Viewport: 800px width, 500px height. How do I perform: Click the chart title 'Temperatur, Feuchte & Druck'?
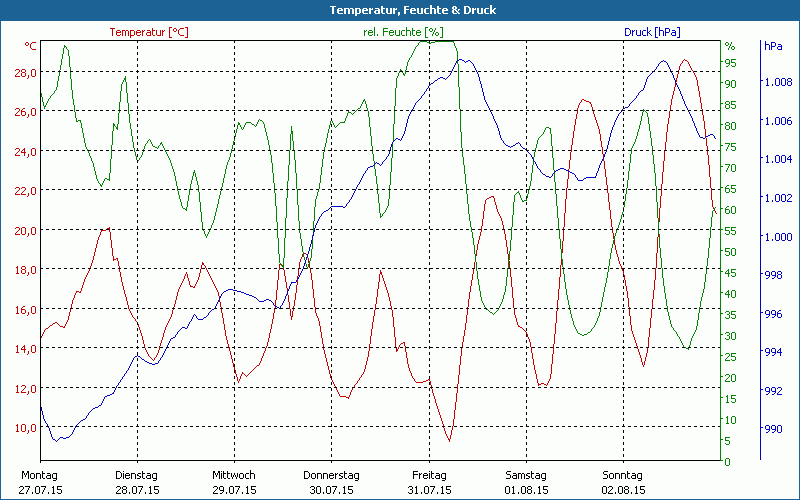point(400,10)
